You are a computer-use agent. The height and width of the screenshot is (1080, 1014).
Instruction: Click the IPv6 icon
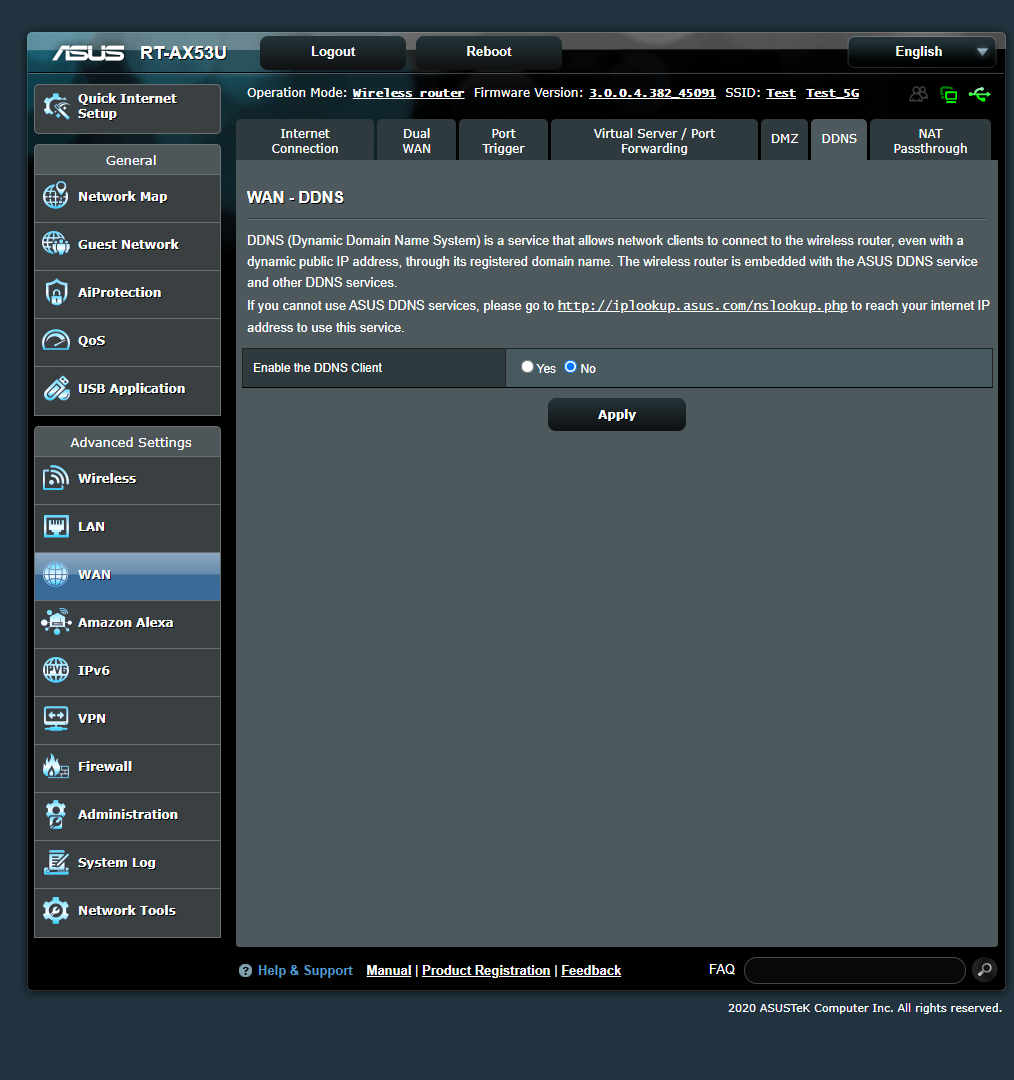[56, 669]
